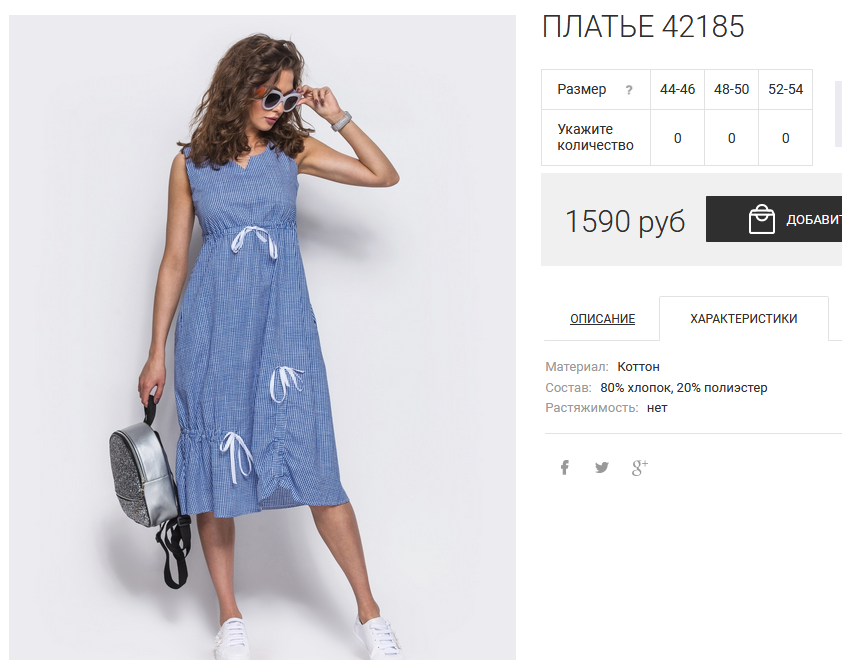842x660 pixels.
Task: Click the size help question mark icon
Action: pos(629,90)
